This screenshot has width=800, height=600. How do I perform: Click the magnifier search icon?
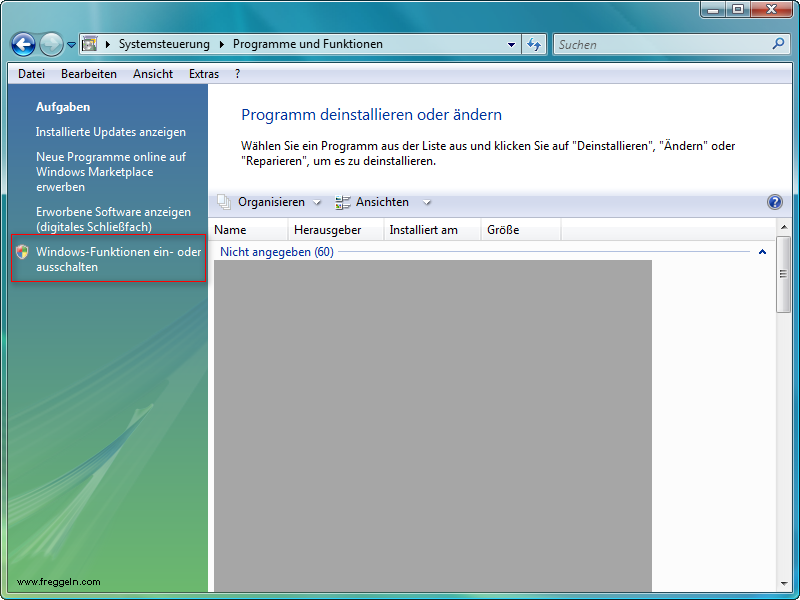778,44
